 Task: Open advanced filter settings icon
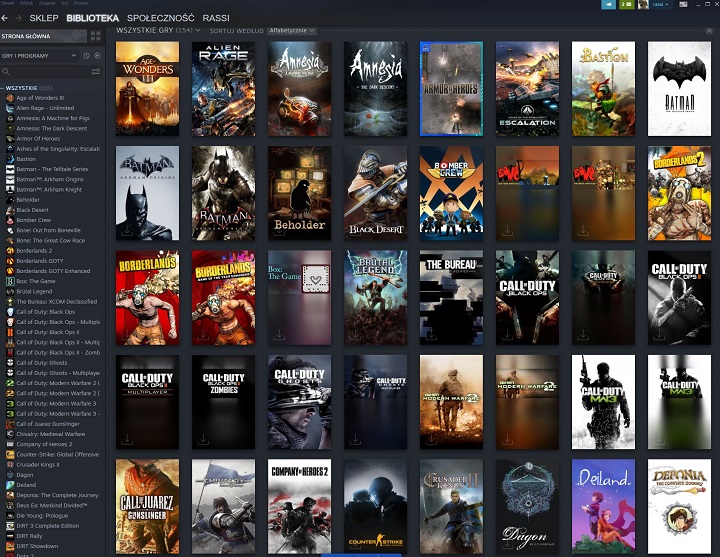pos(96,72)
